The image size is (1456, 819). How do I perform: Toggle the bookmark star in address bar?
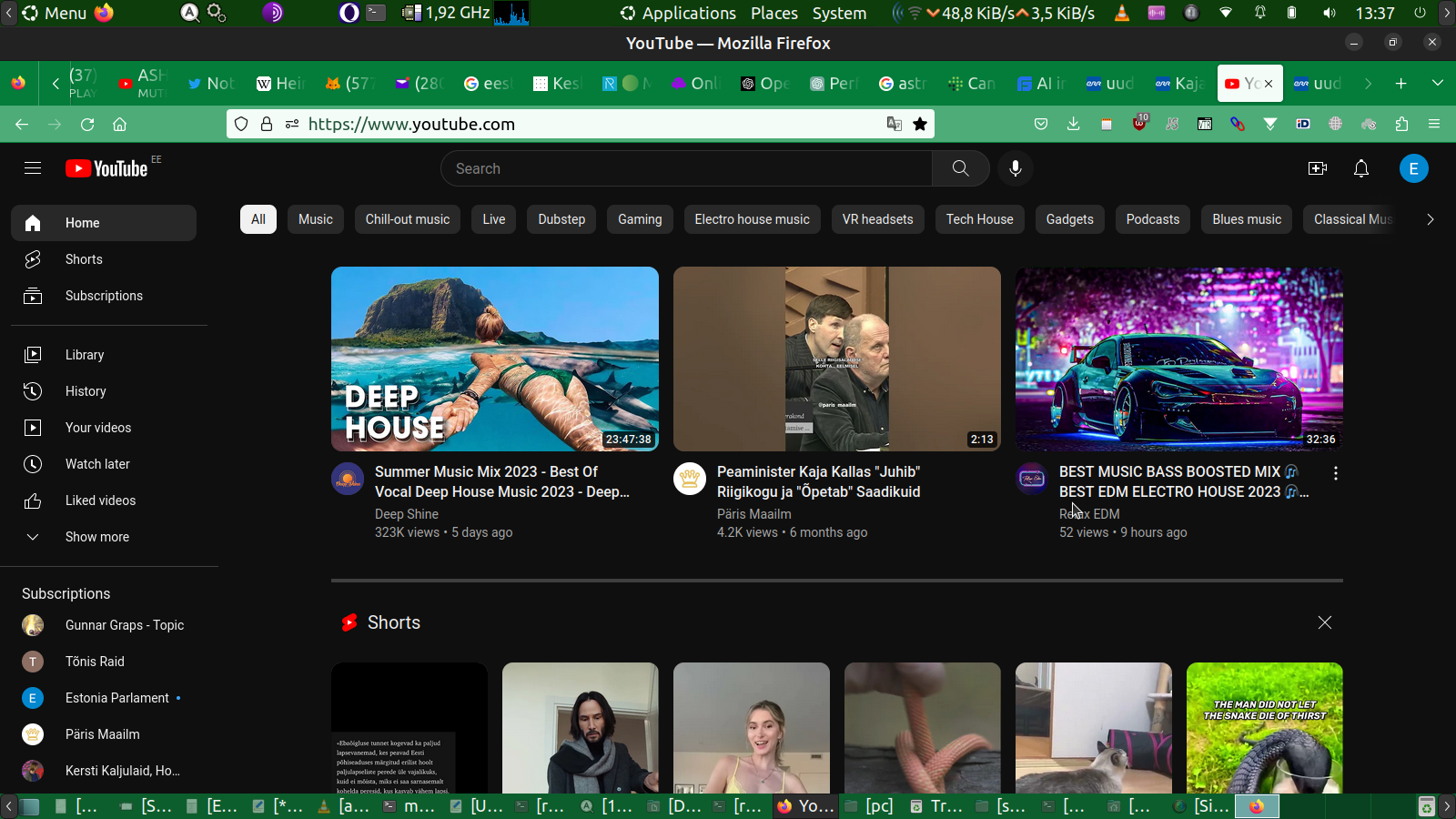coord(920,125)
